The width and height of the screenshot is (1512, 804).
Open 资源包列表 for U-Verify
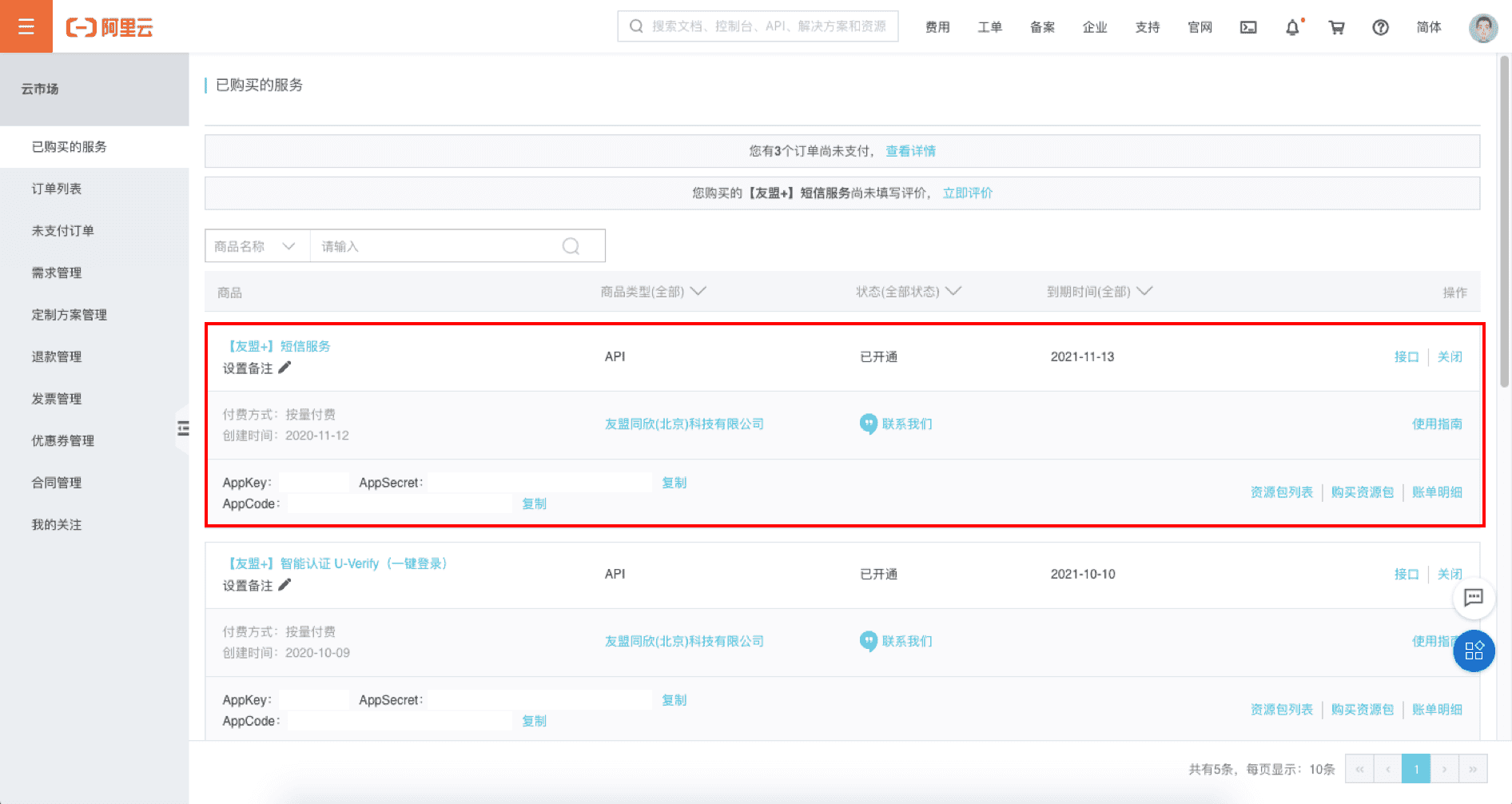pos(1282,710)
